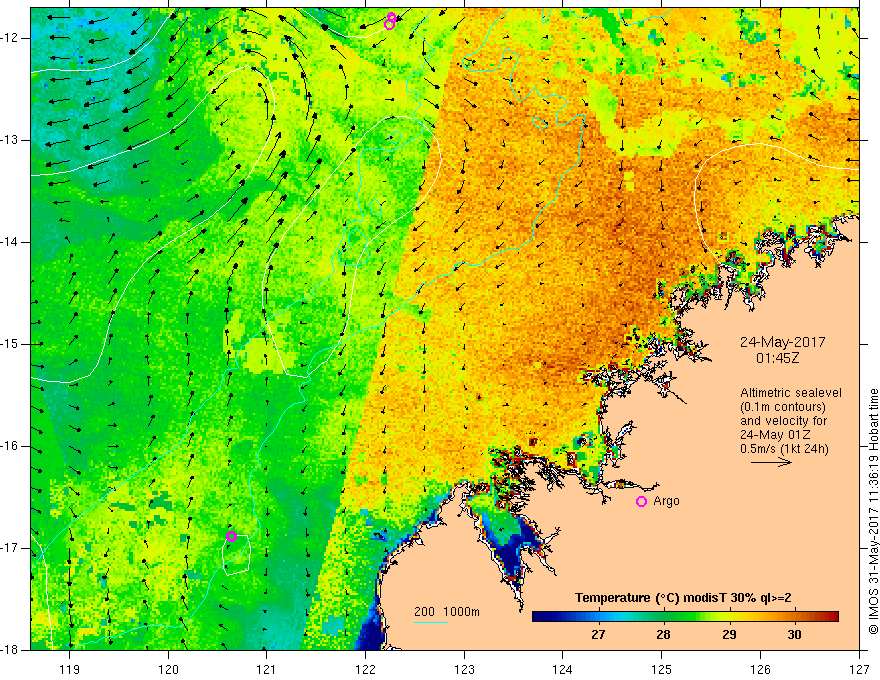Screen dimensions: 880x680
Task: Click the magenta Argo float marker near 17°S
Action: (x=231, y=536)
